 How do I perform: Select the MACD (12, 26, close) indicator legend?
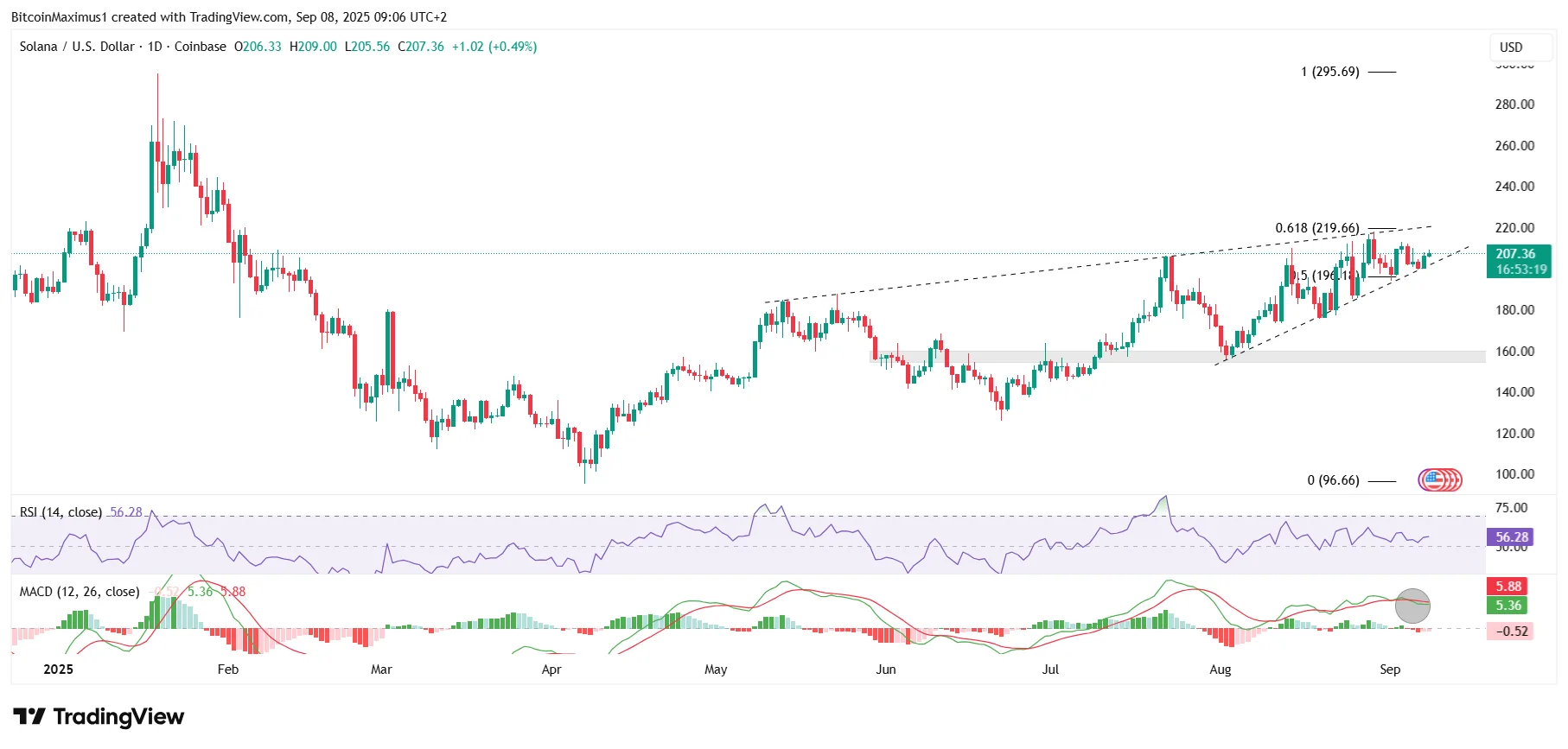(80, 592)
